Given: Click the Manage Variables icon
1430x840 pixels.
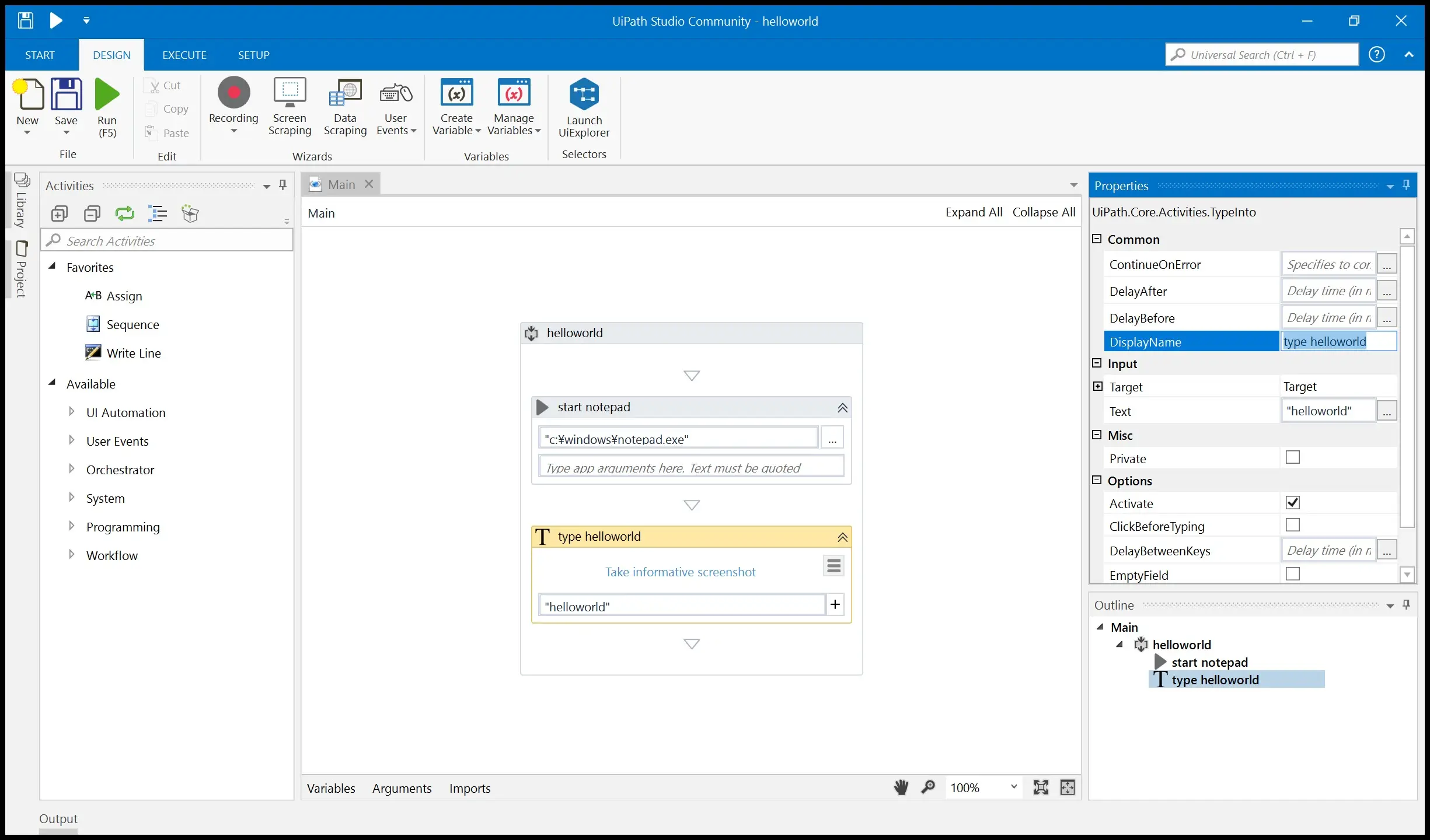Looking at the screenshot, I should point(514,93).
